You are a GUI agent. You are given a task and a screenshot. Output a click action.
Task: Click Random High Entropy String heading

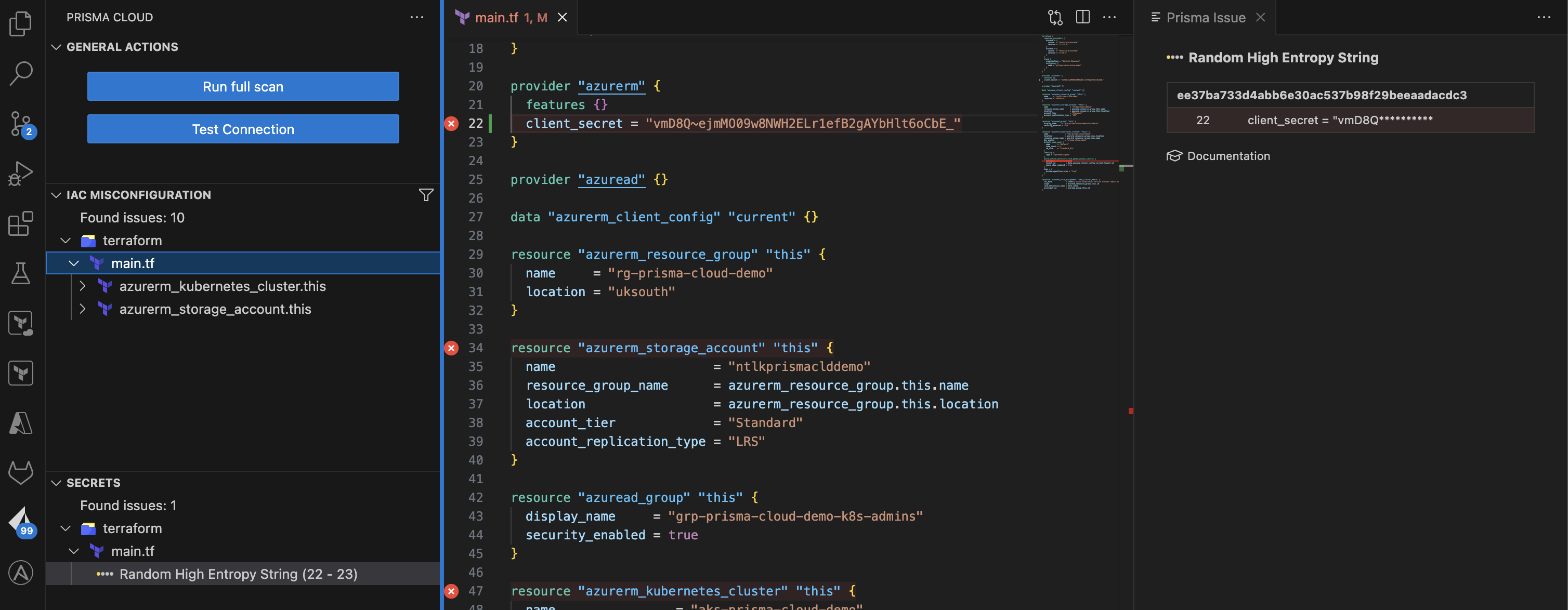coord(1283,58)
